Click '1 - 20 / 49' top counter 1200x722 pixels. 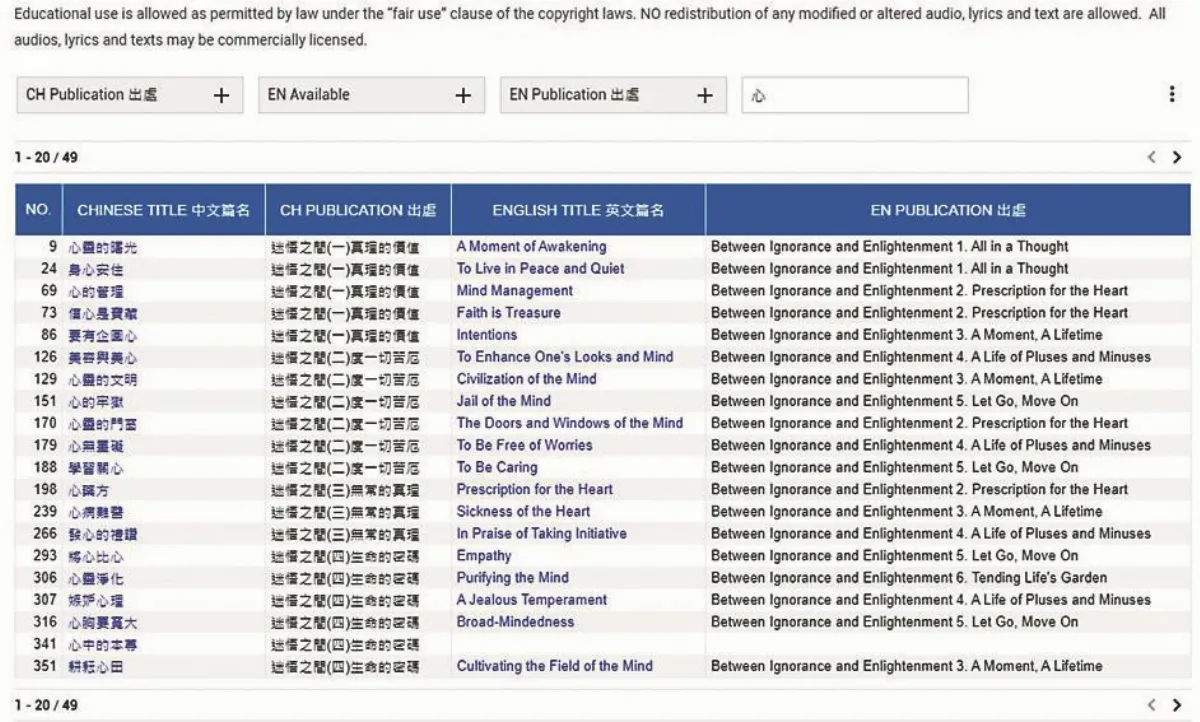coord(46,158)
